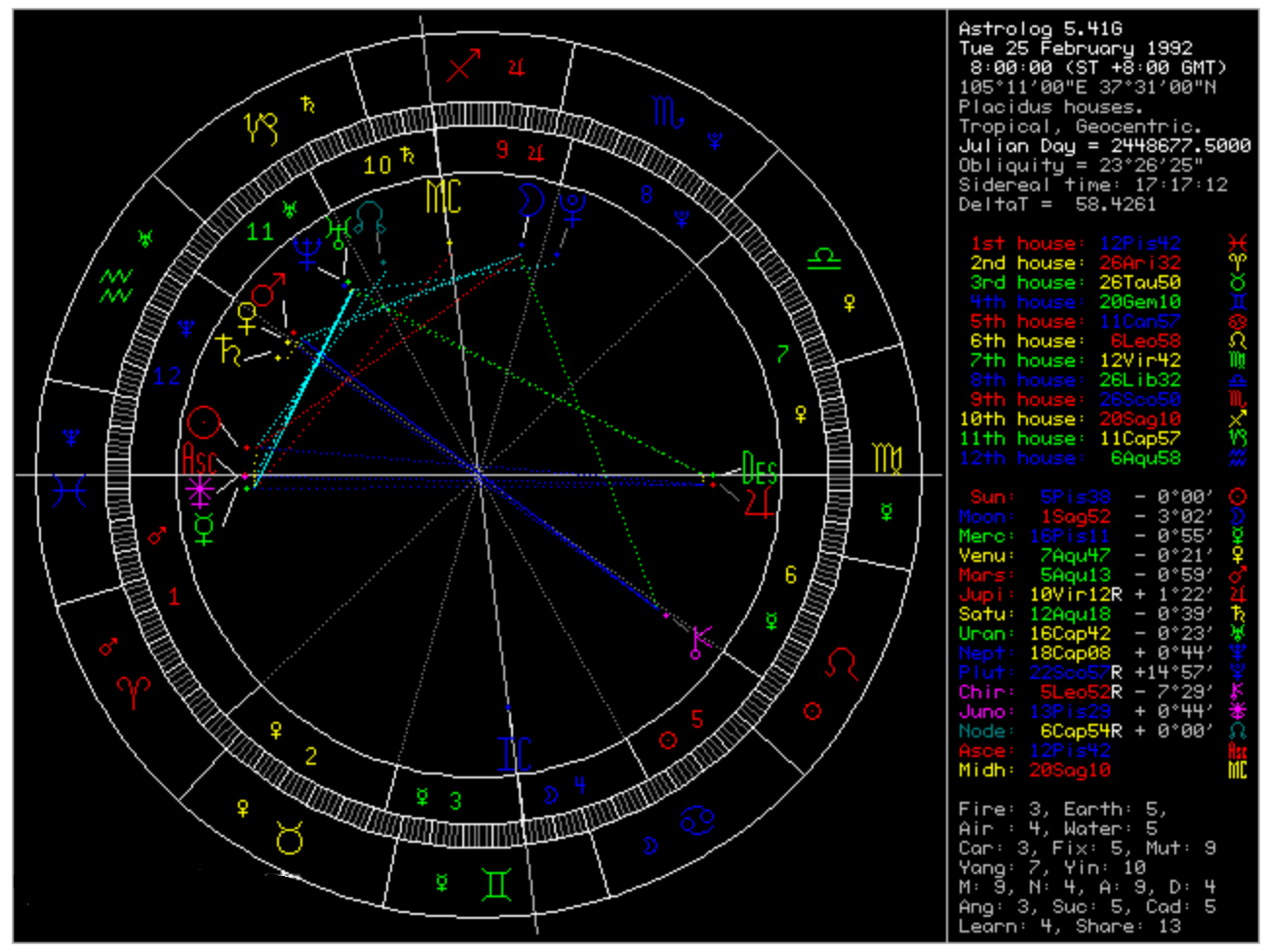Pick the large yellow Virgo glyph on the zodiac ring

887,458
